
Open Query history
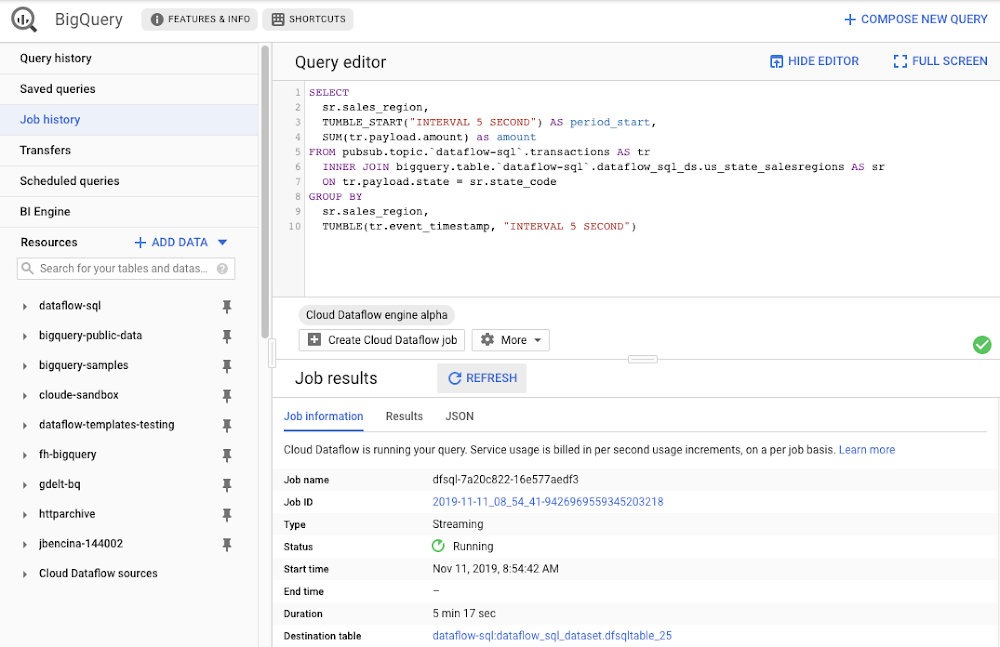(x=129, y=58)
